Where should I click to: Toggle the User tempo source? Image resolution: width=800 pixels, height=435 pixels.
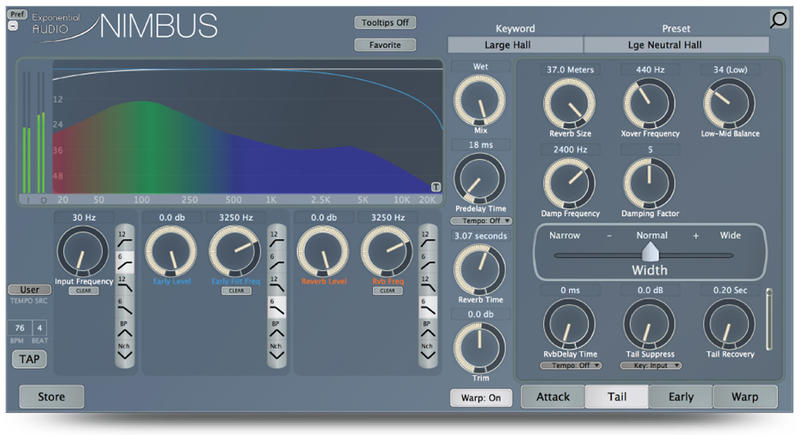click(x=29, y=290)
